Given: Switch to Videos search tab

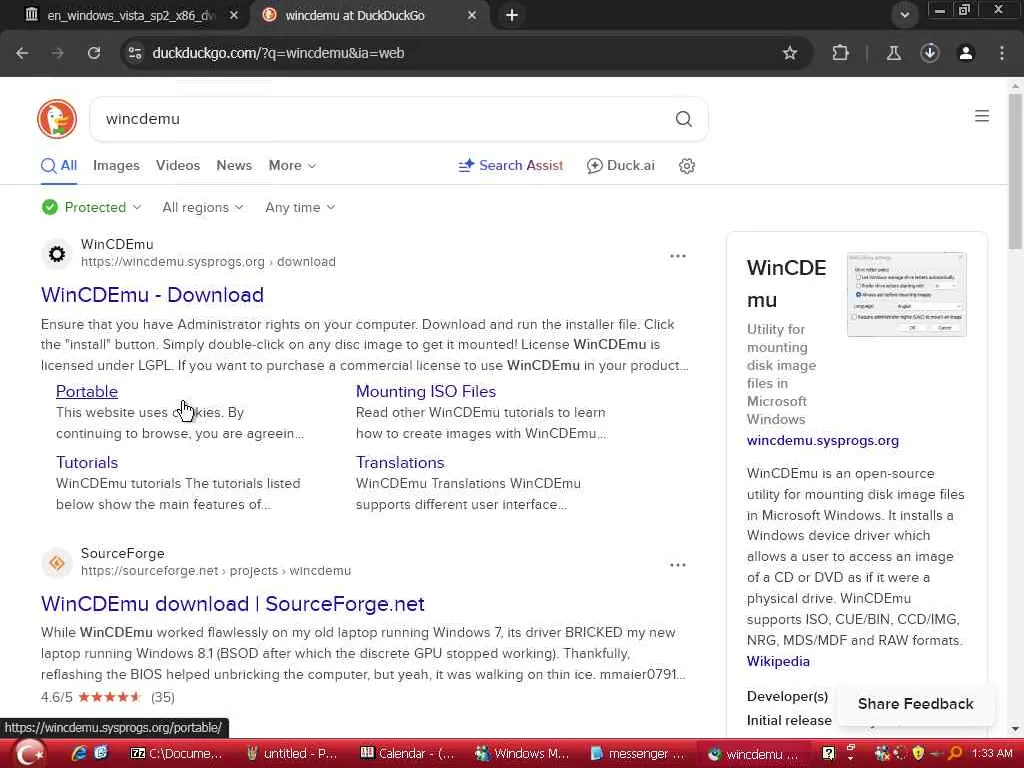Looking at the screenshot, I should point(178,166).
